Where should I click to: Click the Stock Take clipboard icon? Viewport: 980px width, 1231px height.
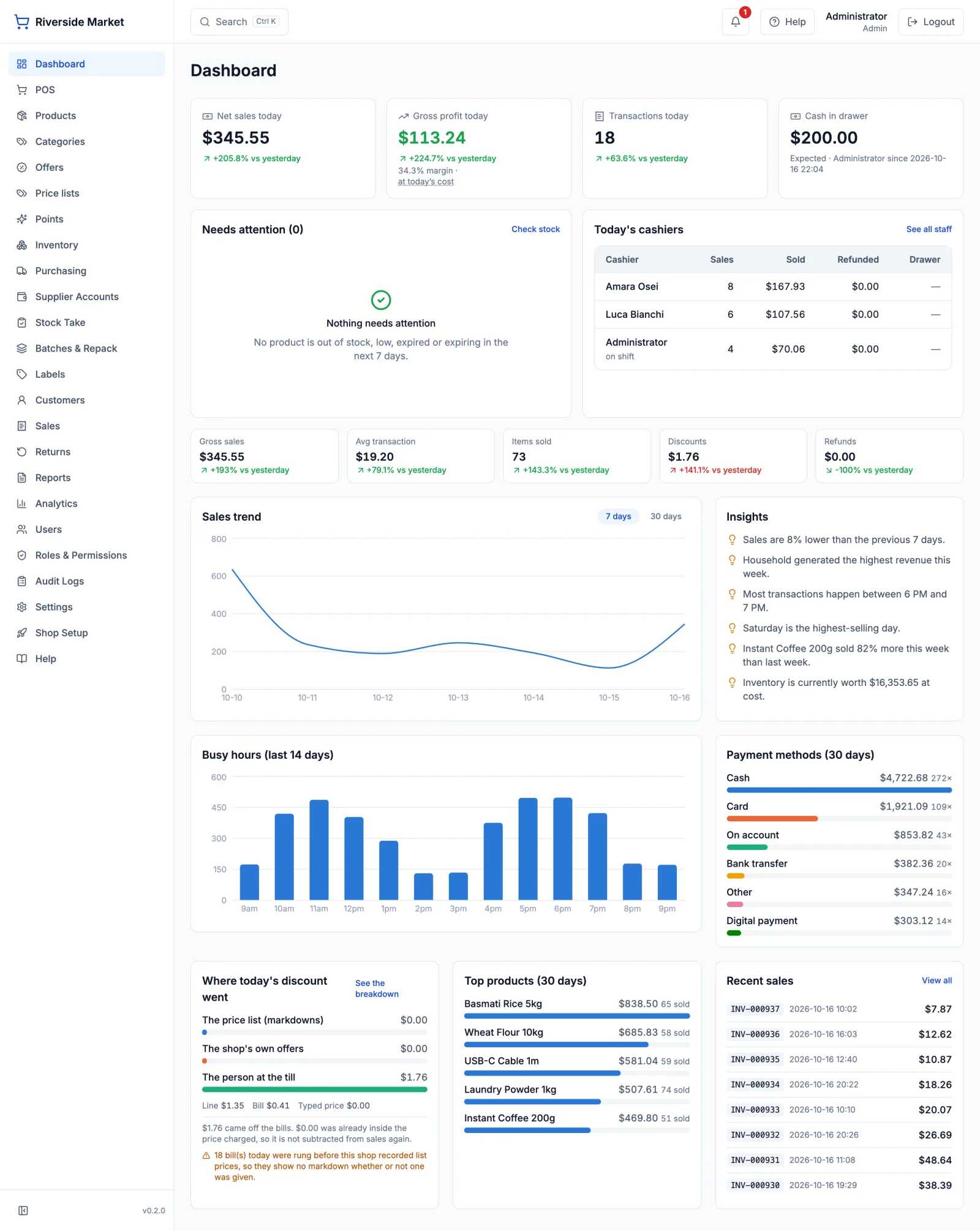pos(22,323)
